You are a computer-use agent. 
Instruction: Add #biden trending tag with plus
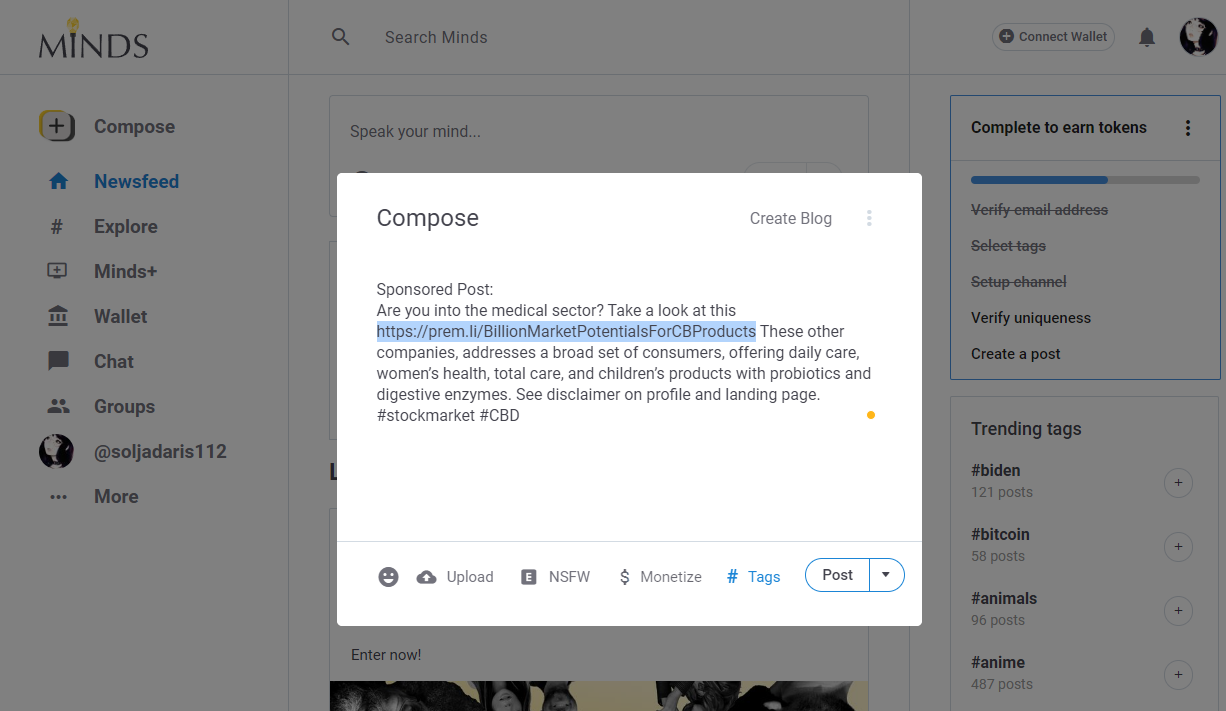point(1178,483)
